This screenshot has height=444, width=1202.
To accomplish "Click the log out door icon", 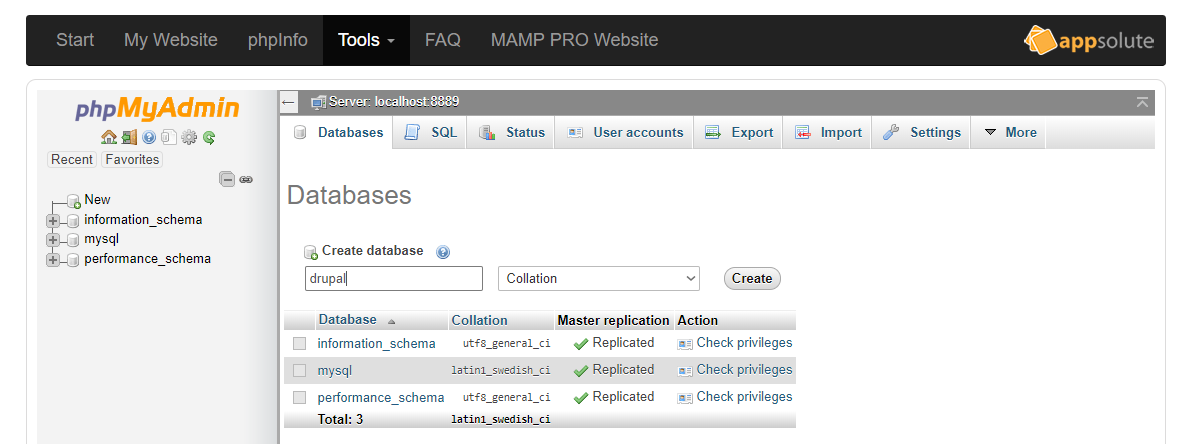I will 129,138.
